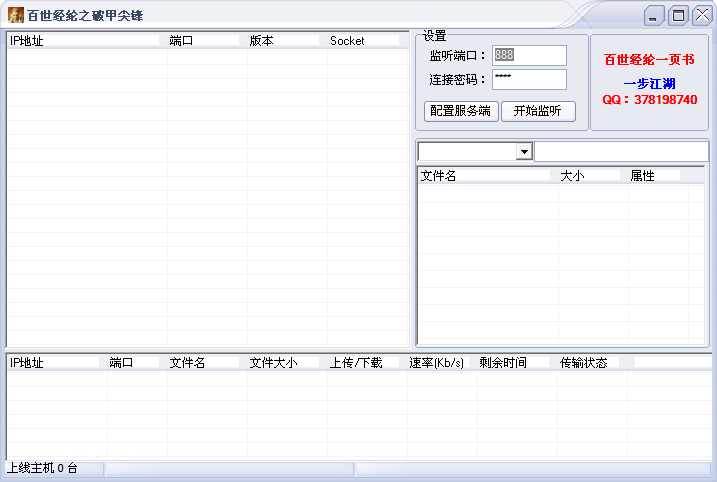Click the 文件大小 column header
Viewport: 717px width, 482px height.
pyautogui.click(x=285, y=362)
